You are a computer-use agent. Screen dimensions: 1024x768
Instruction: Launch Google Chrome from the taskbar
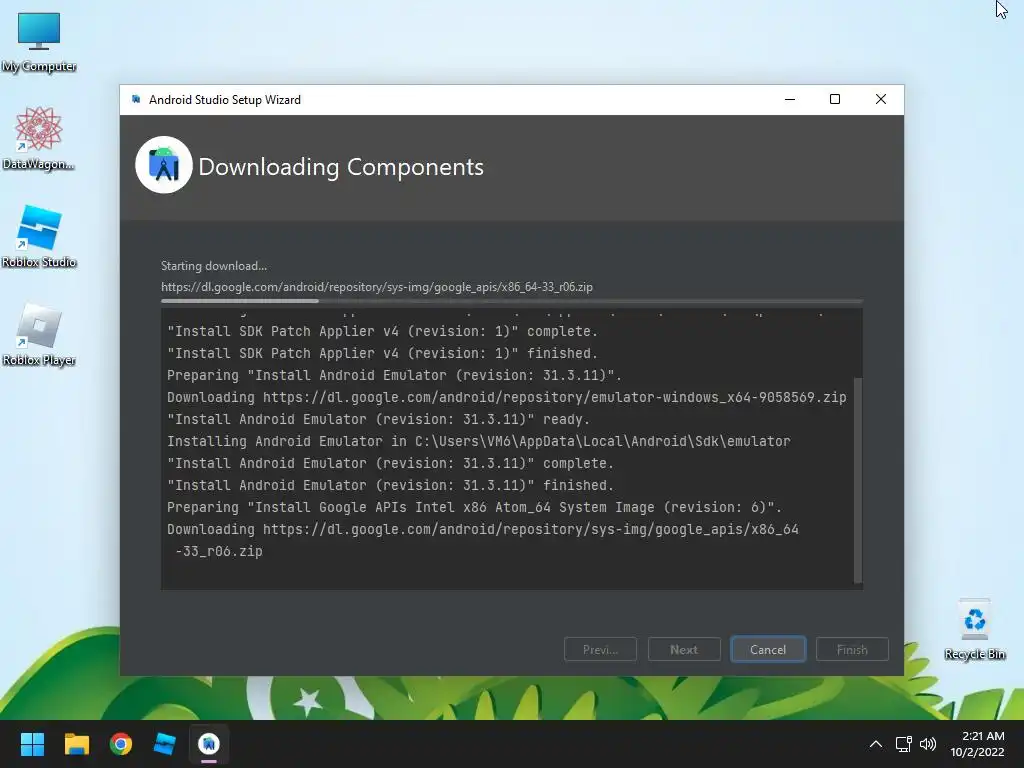click(121, 744)
